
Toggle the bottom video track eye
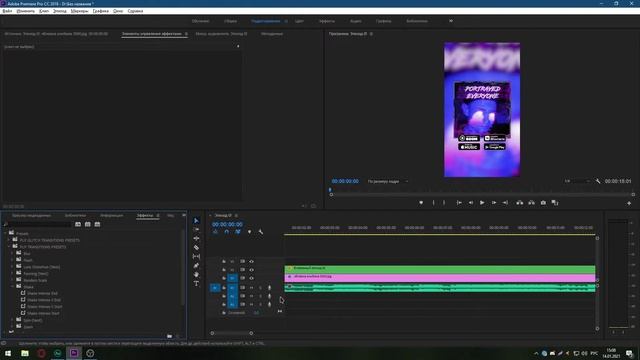pos(251,278)
